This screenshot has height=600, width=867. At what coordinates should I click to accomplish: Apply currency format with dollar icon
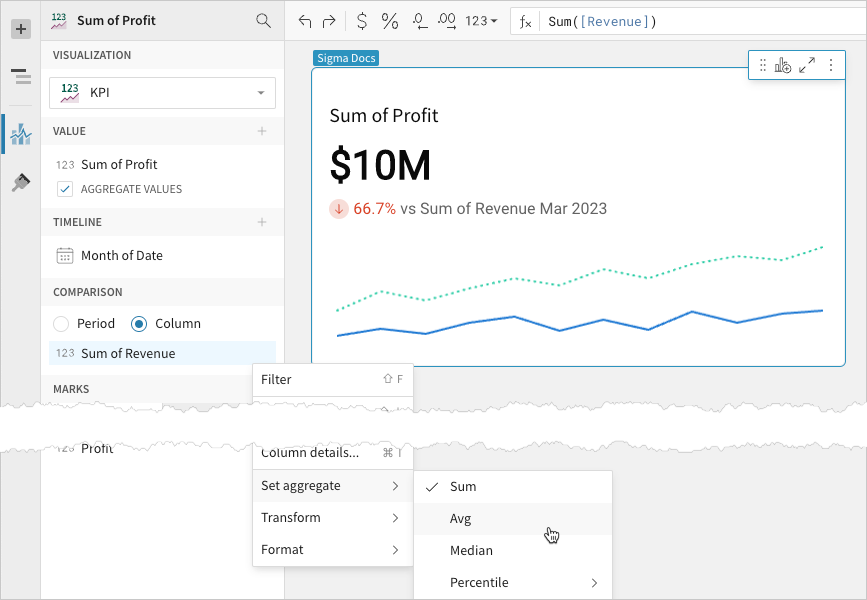point(361,21)
